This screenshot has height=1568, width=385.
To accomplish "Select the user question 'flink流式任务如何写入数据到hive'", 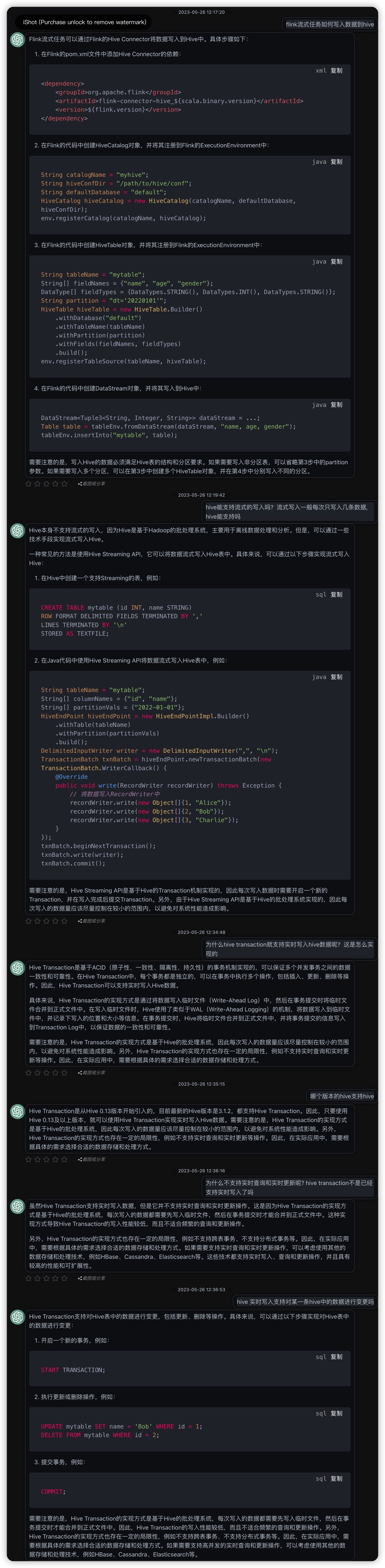I will 330,24.
